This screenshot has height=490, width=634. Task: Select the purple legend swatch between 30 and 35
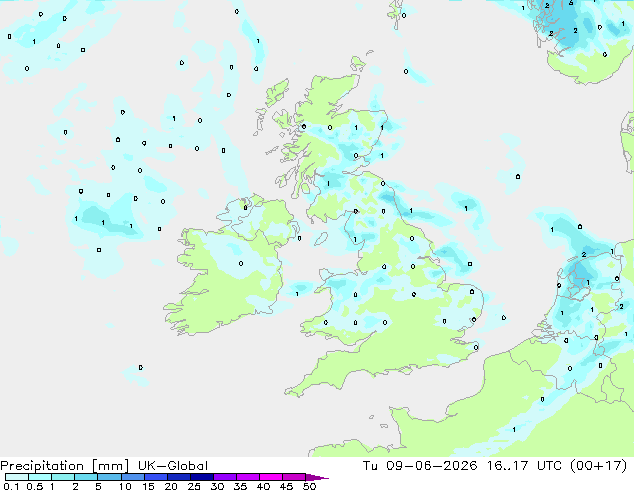pyautogui.click(x=225, y=477)
